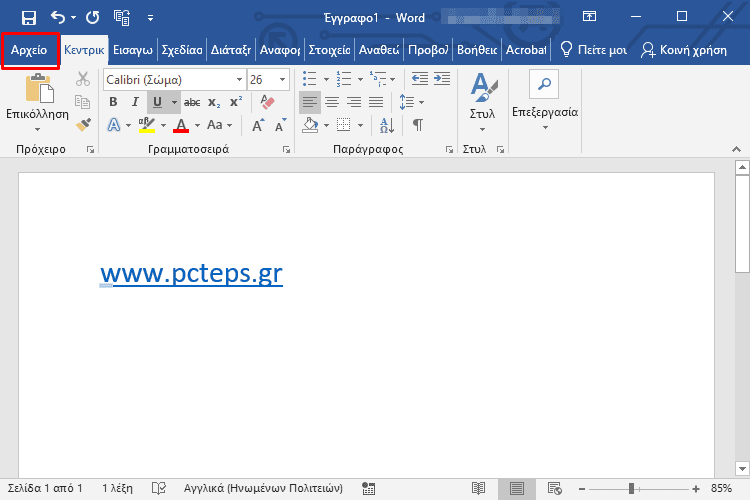Increase font size with larger A
This screenshot has height=500, width=750.
coord(258,125)
